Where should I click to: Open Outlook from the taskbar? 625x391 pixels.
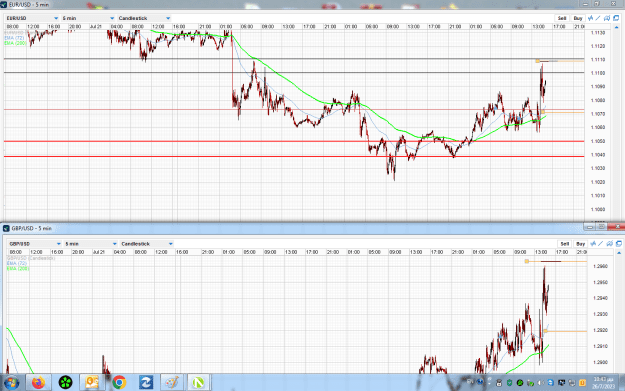coord(92,383)
